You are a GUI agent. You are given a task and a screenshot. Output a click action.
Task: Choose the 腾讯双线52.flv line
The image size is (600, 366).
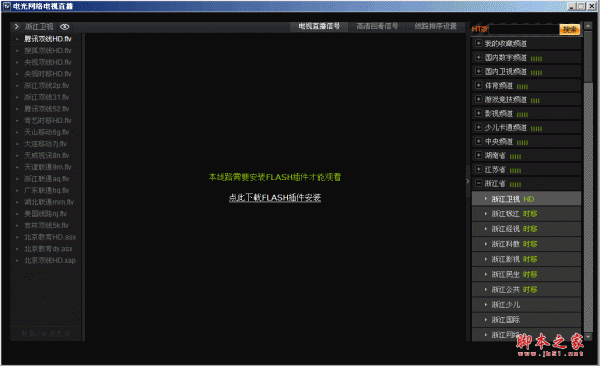tap(47, 109)
